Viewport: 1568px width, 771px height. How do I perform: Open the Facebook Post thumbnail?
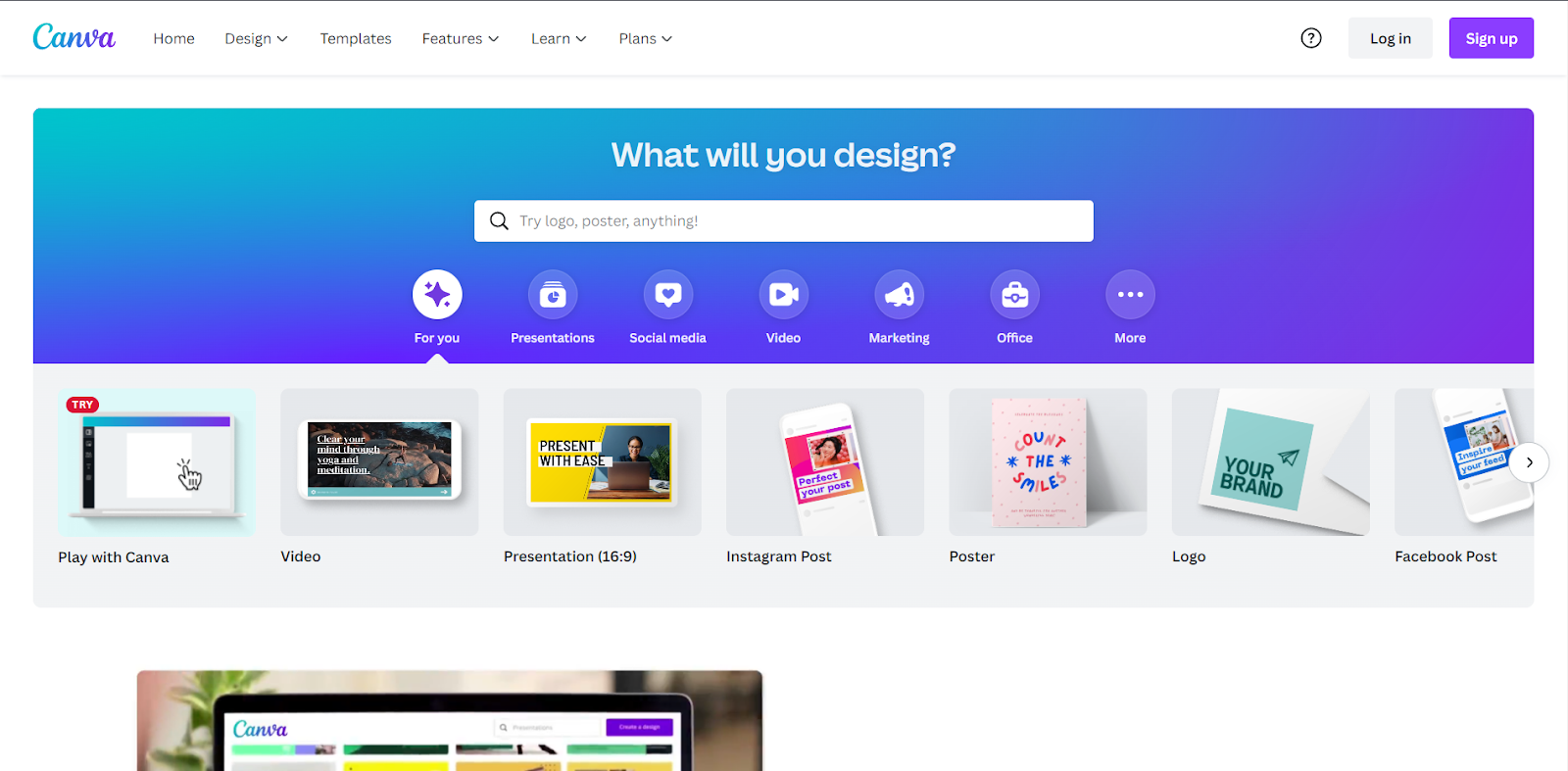[x=1464, y=462]
